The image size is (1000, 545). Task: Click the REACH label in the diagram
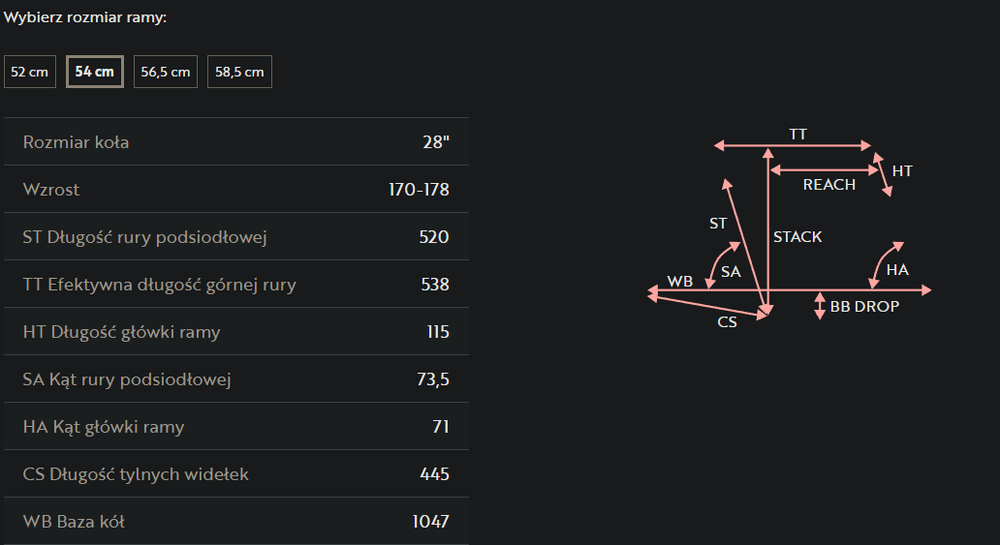click(829, 184)
